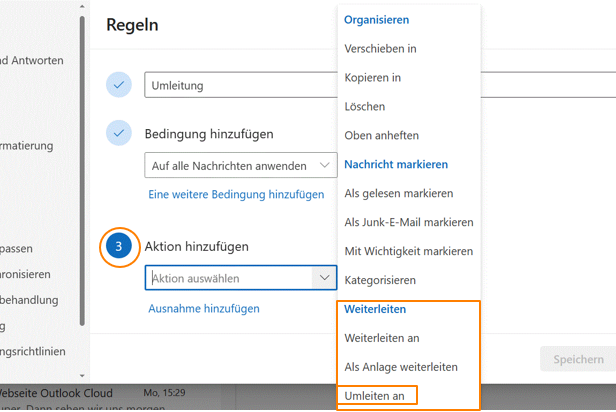Screen dimensions: 616x412
Task: Click the checkmark circle beside rule name
Action: [119, 84]
